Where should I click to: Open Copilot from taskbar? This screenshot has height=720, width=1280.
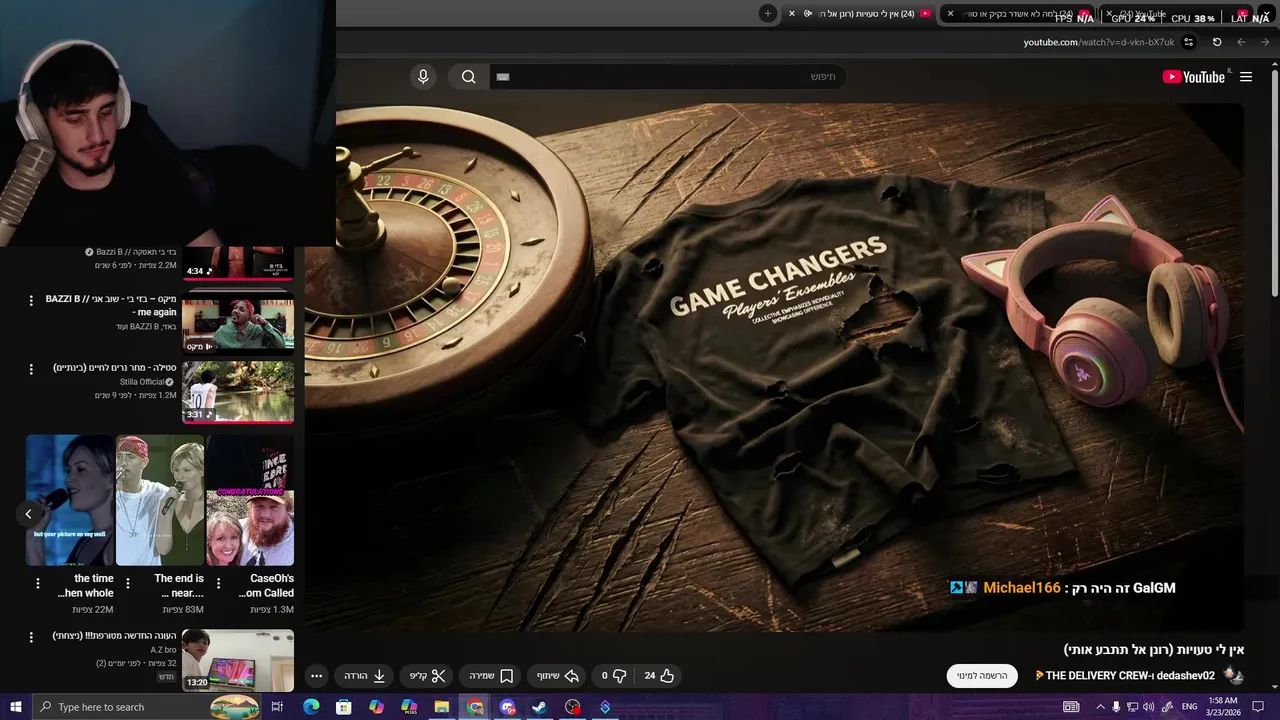click(376, 707)
